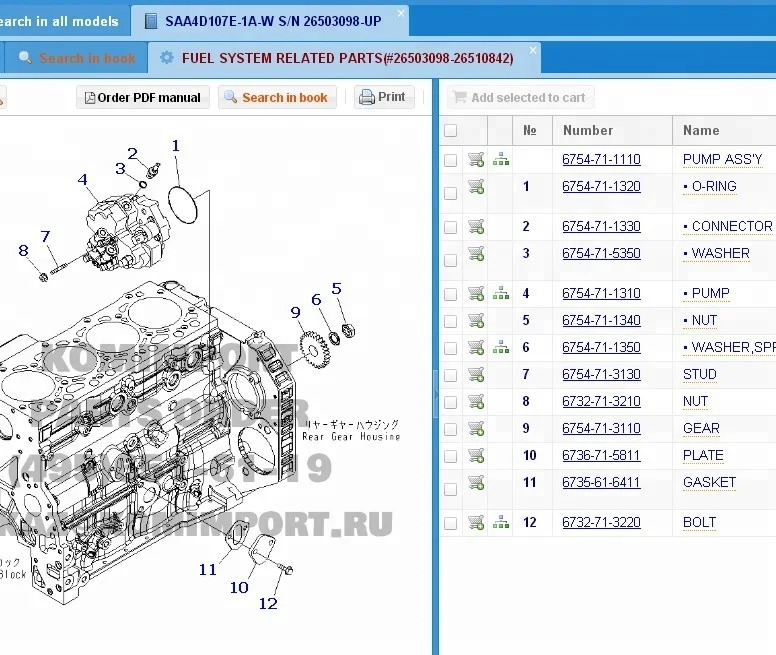Click the Print button

click(x=384, y=97)
